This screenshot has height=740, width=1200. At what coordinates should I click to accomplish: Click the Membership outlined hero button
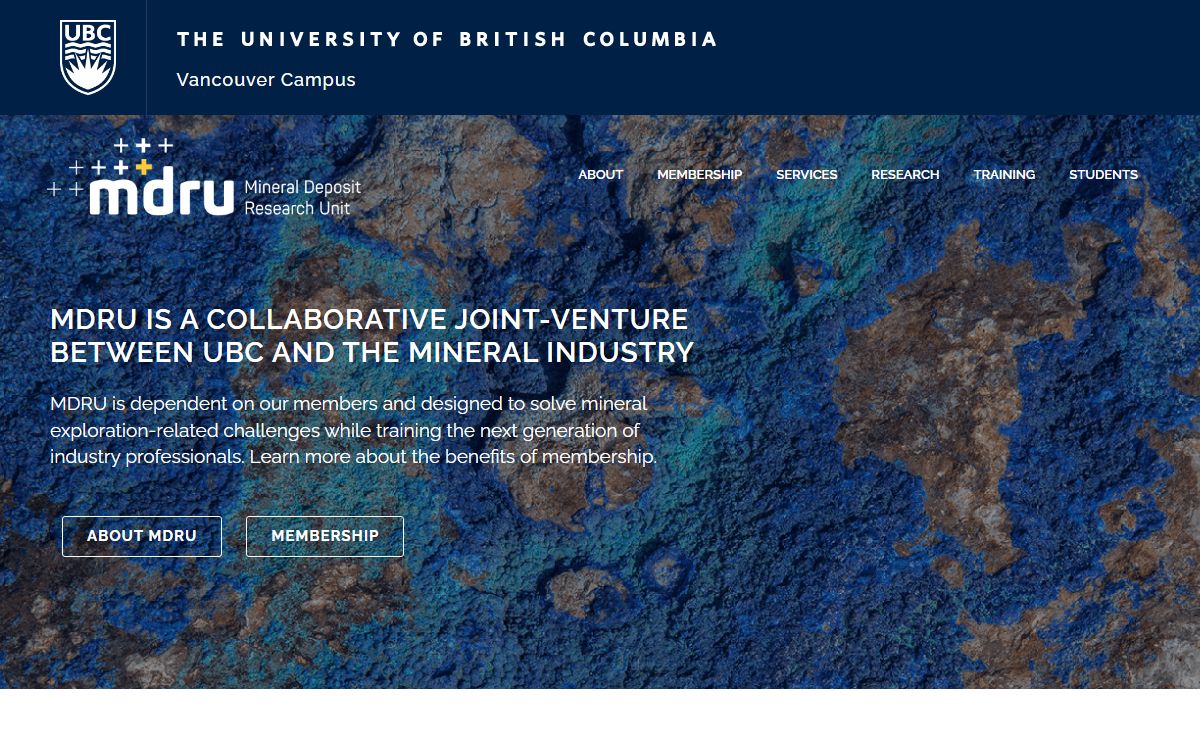325,536
